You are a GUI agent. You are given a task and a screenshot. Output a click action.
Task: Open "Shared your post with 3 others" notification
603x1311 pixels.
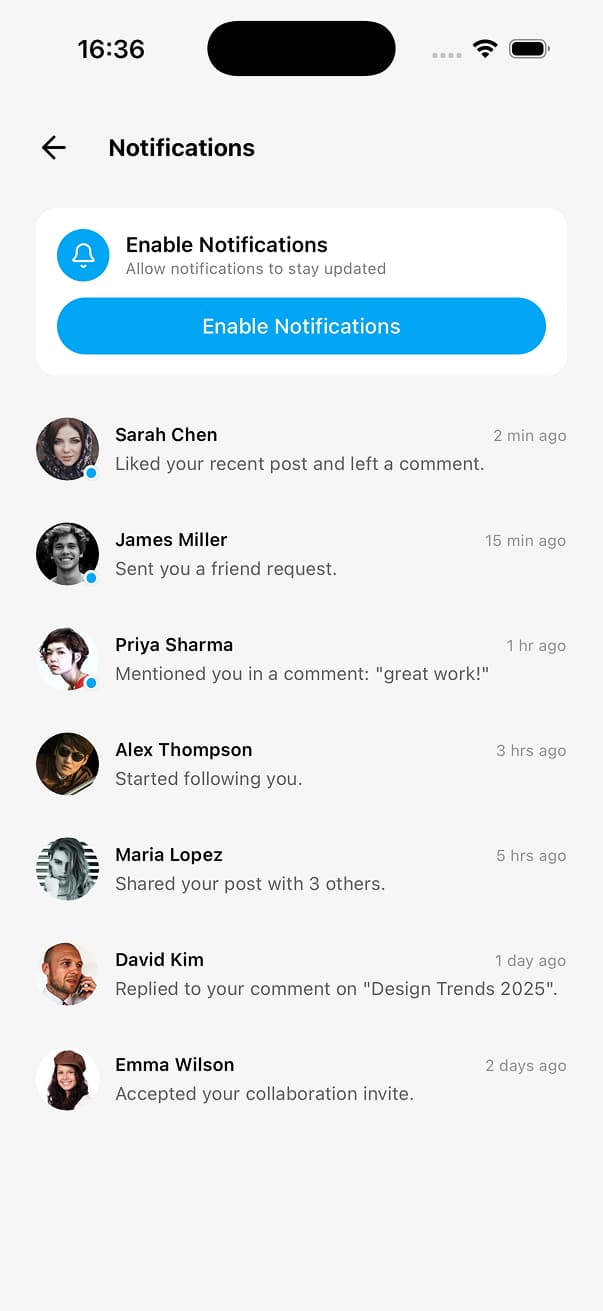pos(250,884)
